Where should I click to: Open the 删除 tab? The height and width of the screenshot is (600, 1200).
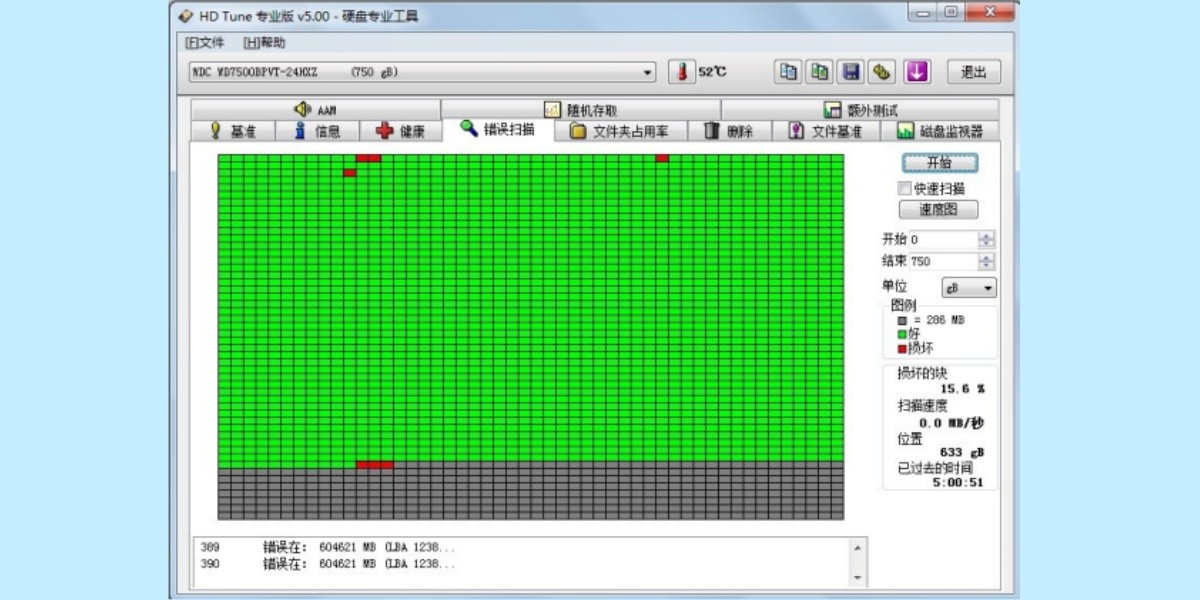pos(728,131)
